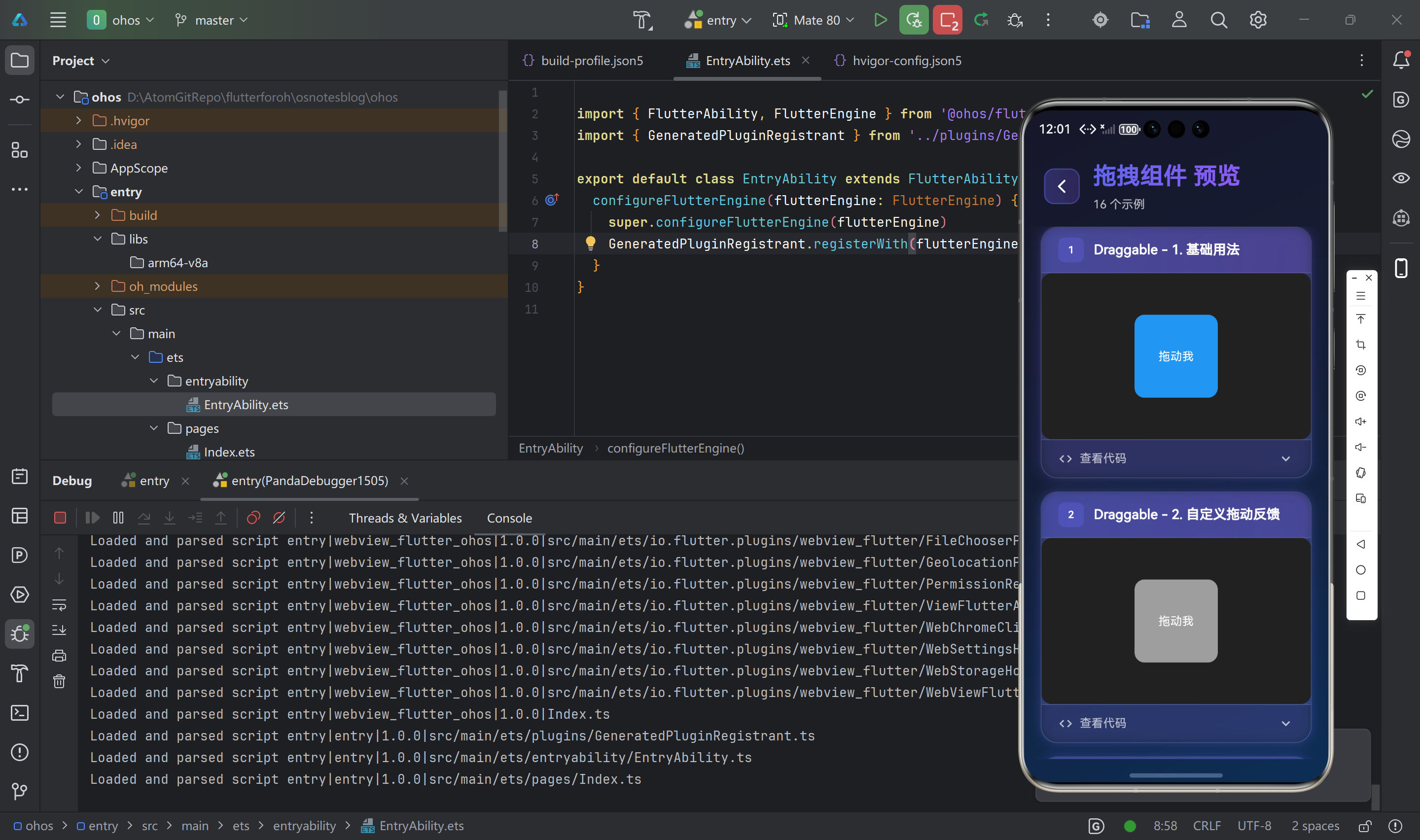This screenshot has height=840, width=1420.
Task: Open Index.ets in project tree
Action: click(x=229, y=452)
